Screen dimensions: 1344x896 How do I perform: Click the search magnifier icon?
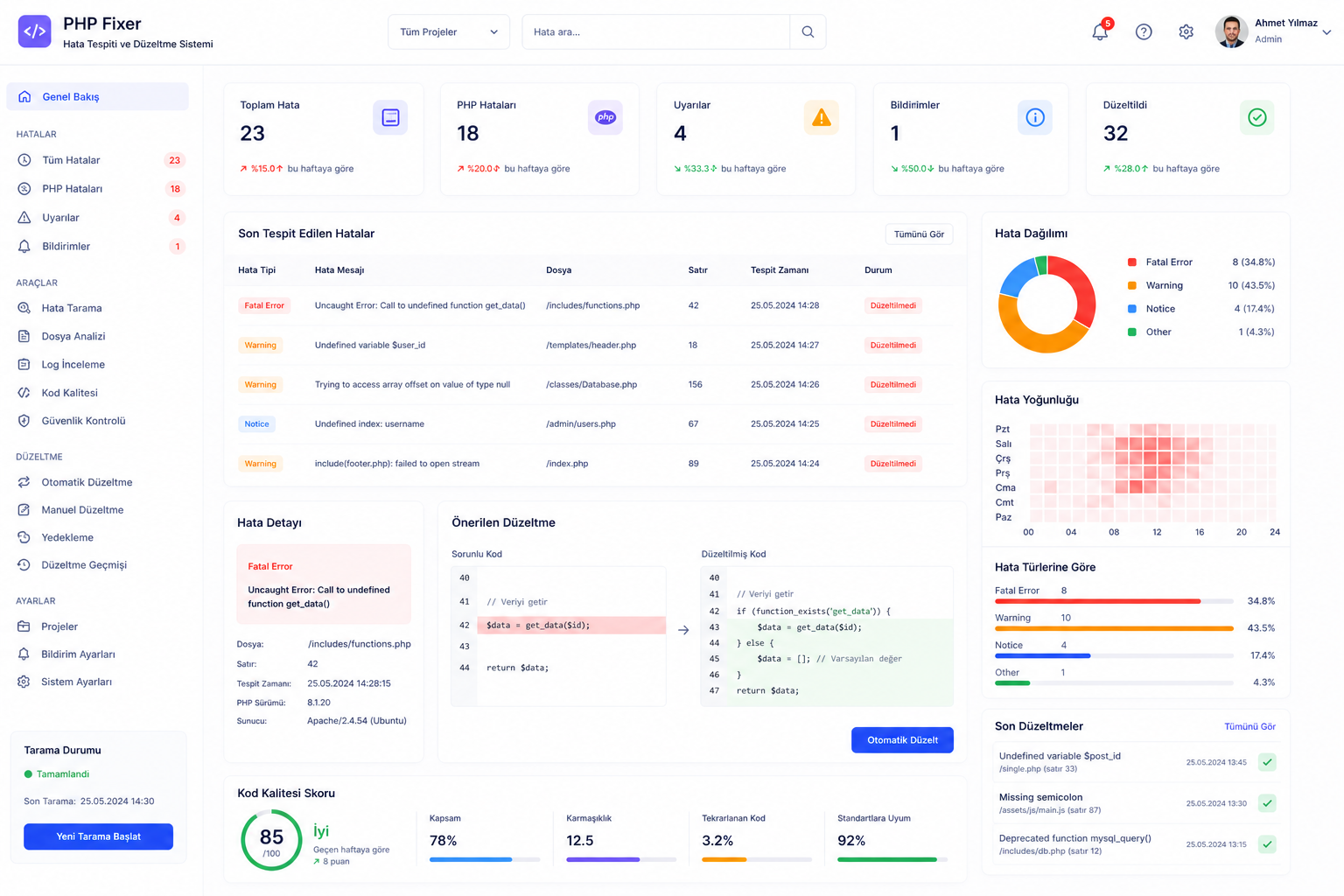tap(808, 31)
